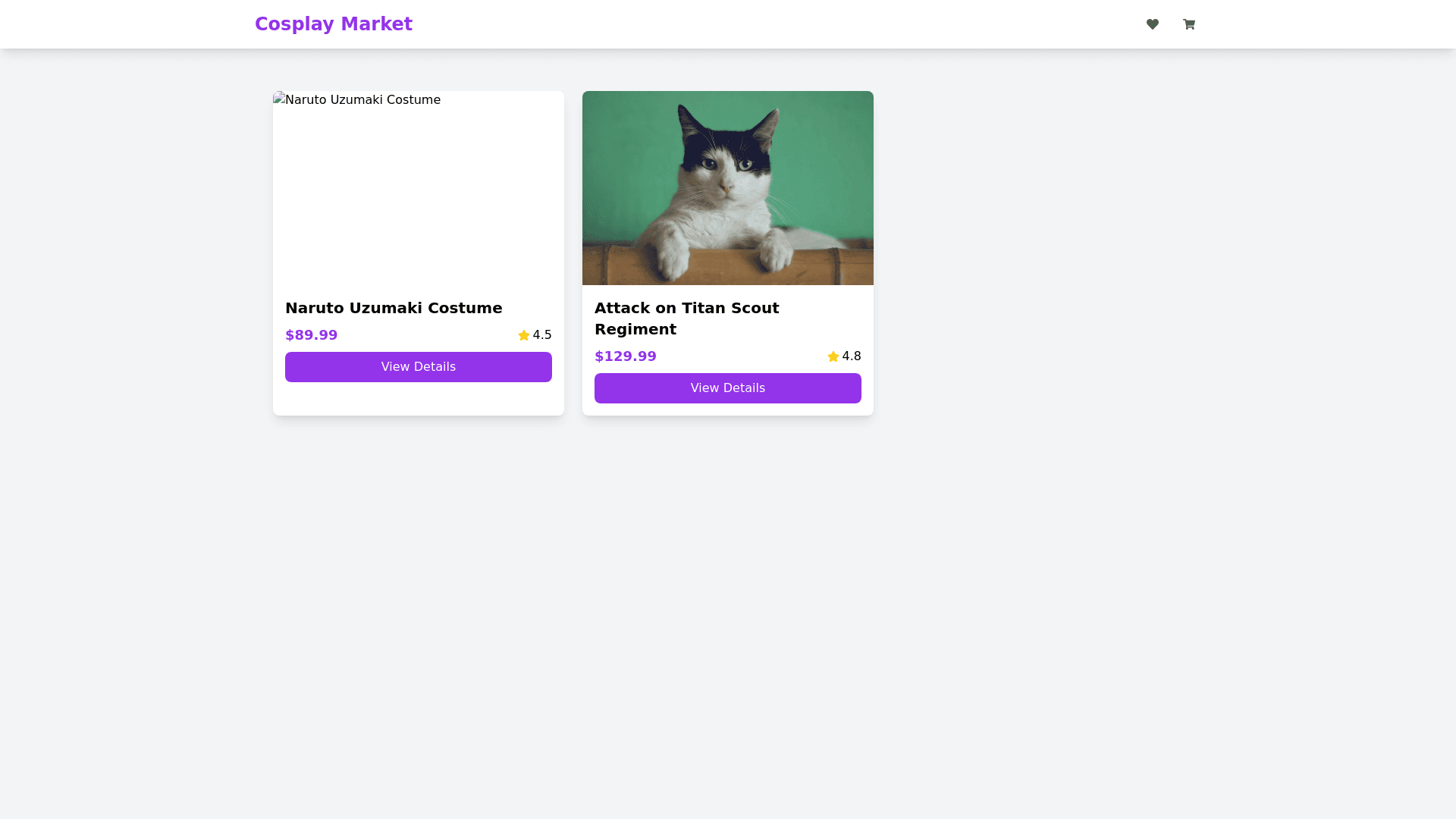Click the 4.8 rating number
1456x819 pixels.
pyautogui.click(x=852, y=356)
